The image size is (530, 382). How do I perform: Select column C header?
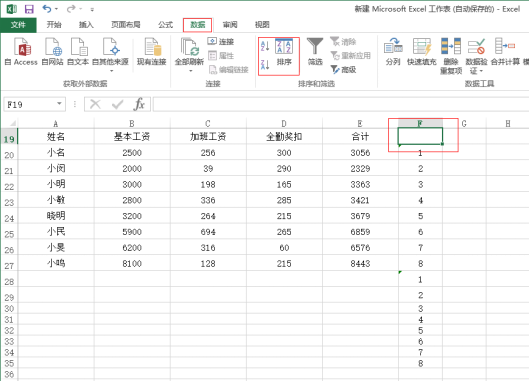[x=208, y=124]
